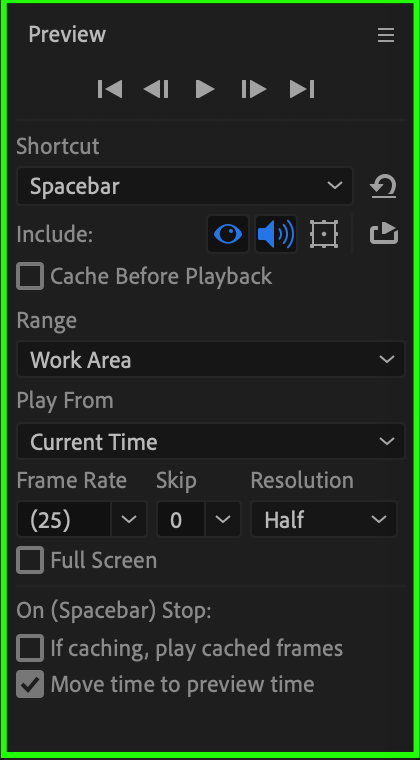Open the Current Time dropdown

coord(211,442)
